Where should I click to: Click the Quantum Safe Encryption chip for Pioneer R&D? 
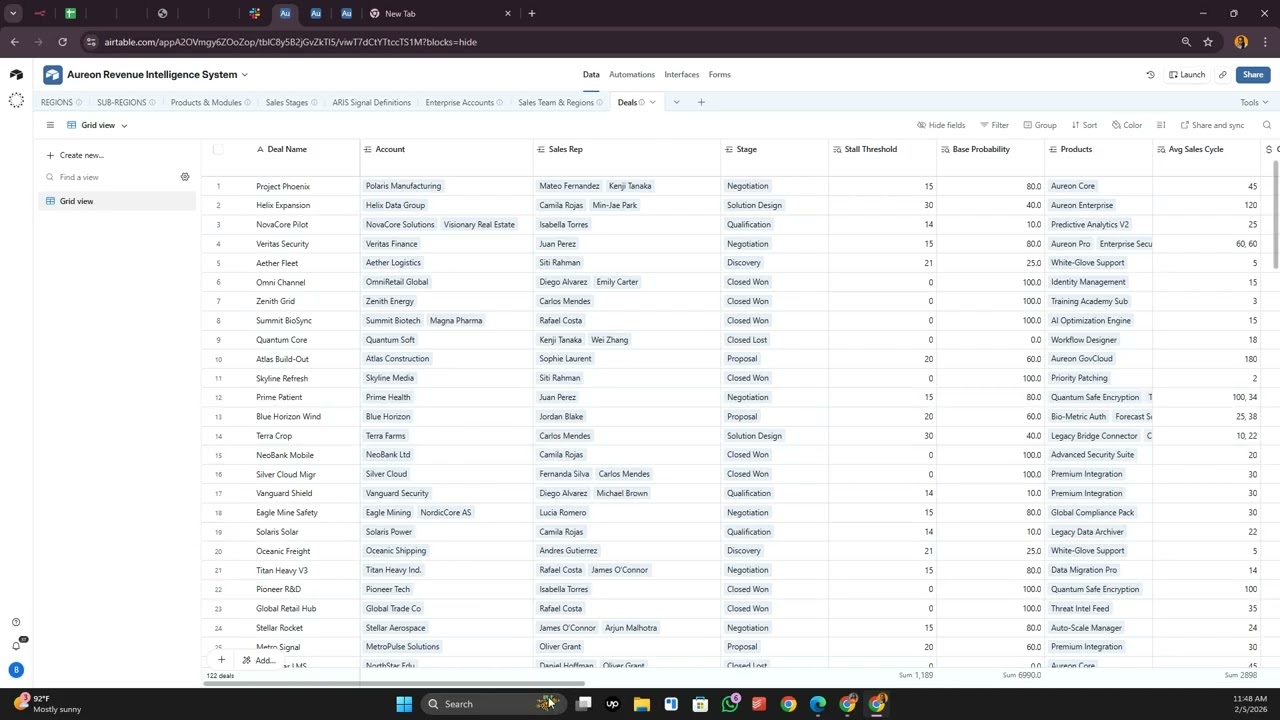point(1095,589)
